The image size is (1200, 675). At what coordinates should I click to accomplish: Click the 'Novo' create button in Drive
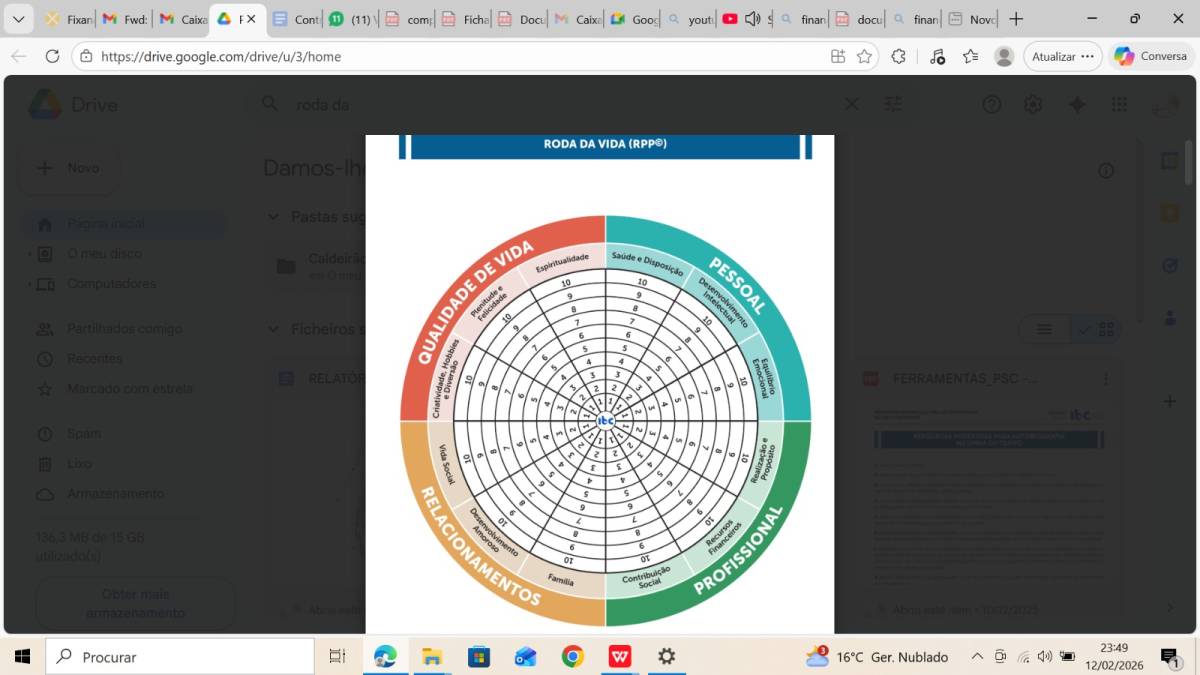click(x=69, y=168)
